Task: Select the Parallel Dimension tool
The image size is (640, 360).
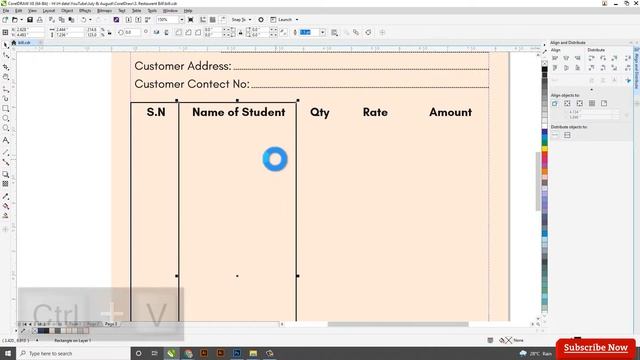Action: click(x=6, y=152)
